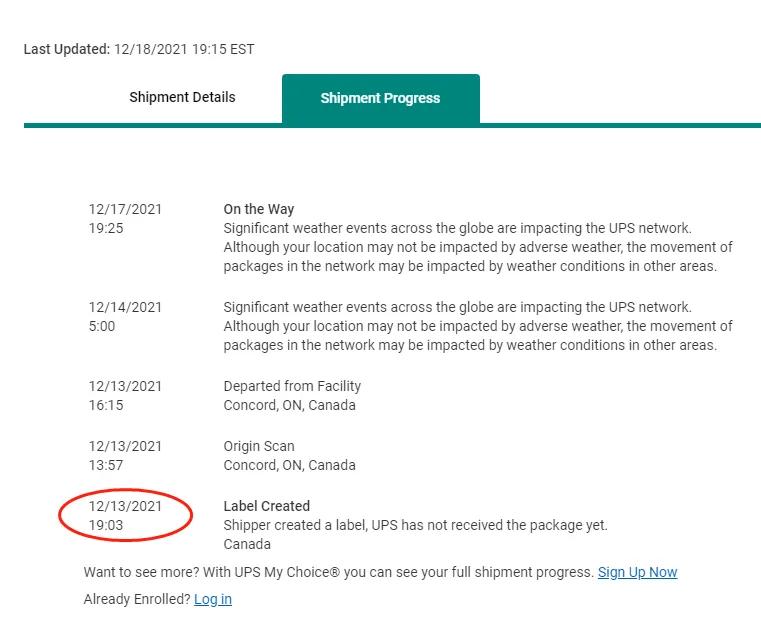This screenshot has width=761, height=631.
Task: Click the Label Created heading
Action: 267,506
